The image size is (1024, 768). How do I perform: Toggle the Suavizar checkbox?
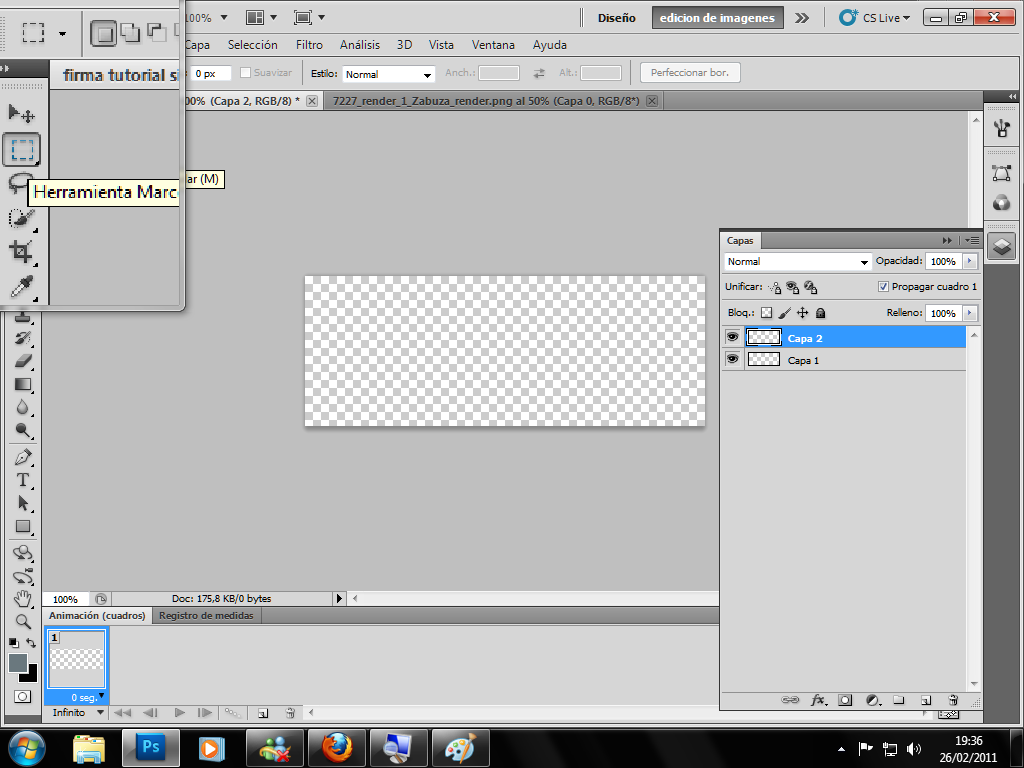click(246, 72)
